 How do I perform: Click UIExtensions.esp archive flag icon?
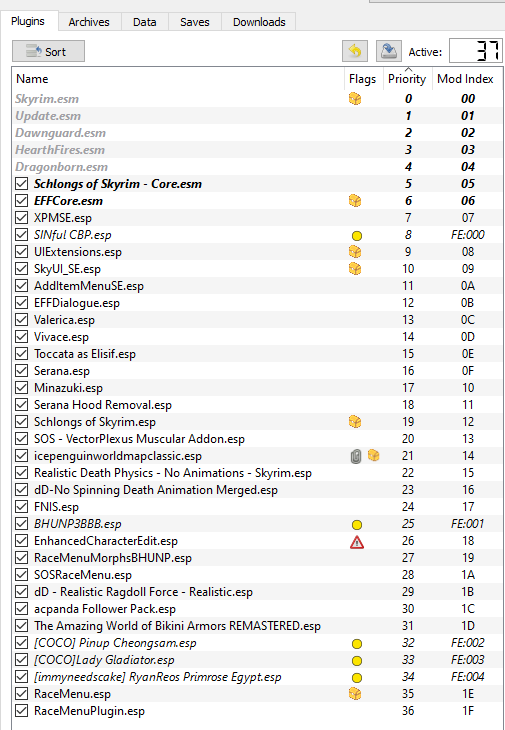coord(355,252)
